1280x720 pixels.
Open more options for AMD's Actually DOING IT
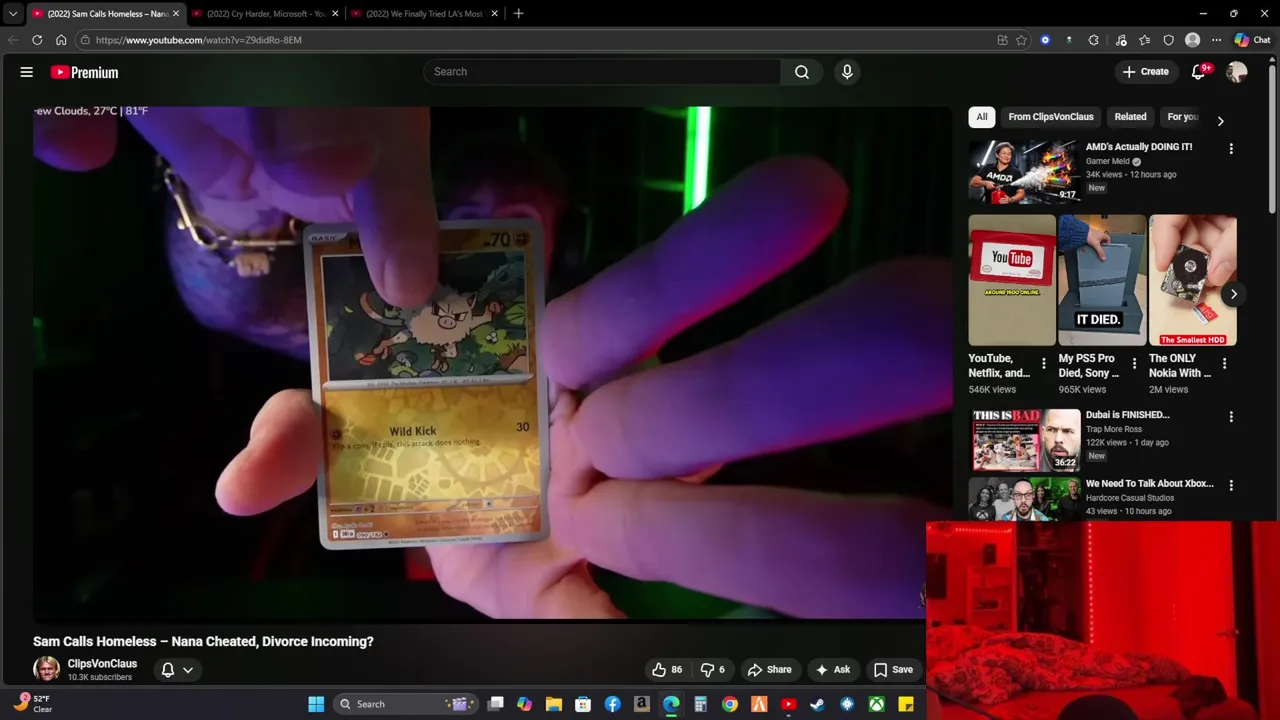[1231, 148]
